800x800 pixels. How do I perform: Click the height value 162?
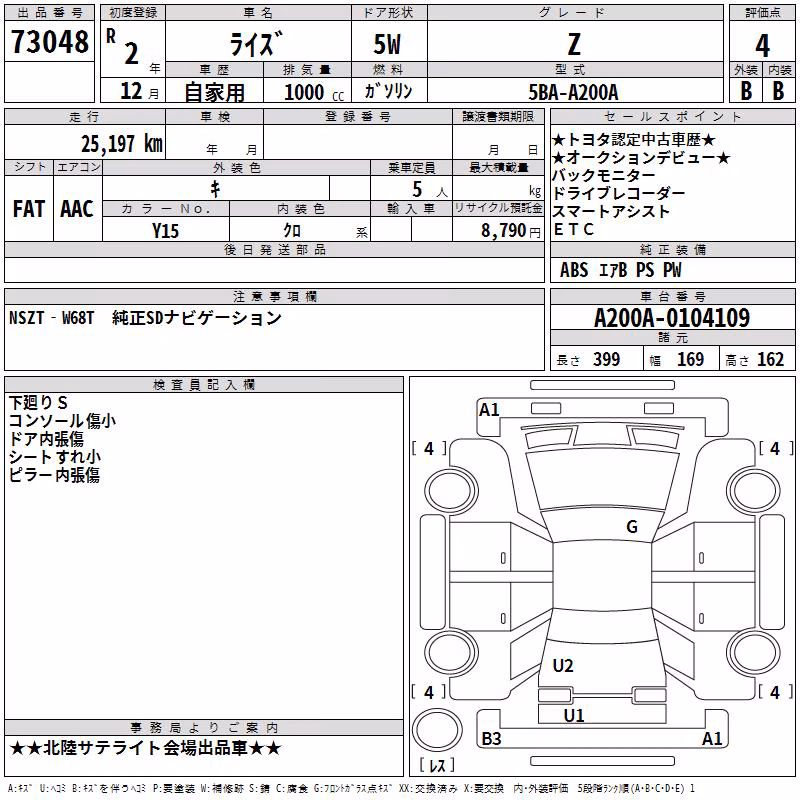(x=770, y=359)
